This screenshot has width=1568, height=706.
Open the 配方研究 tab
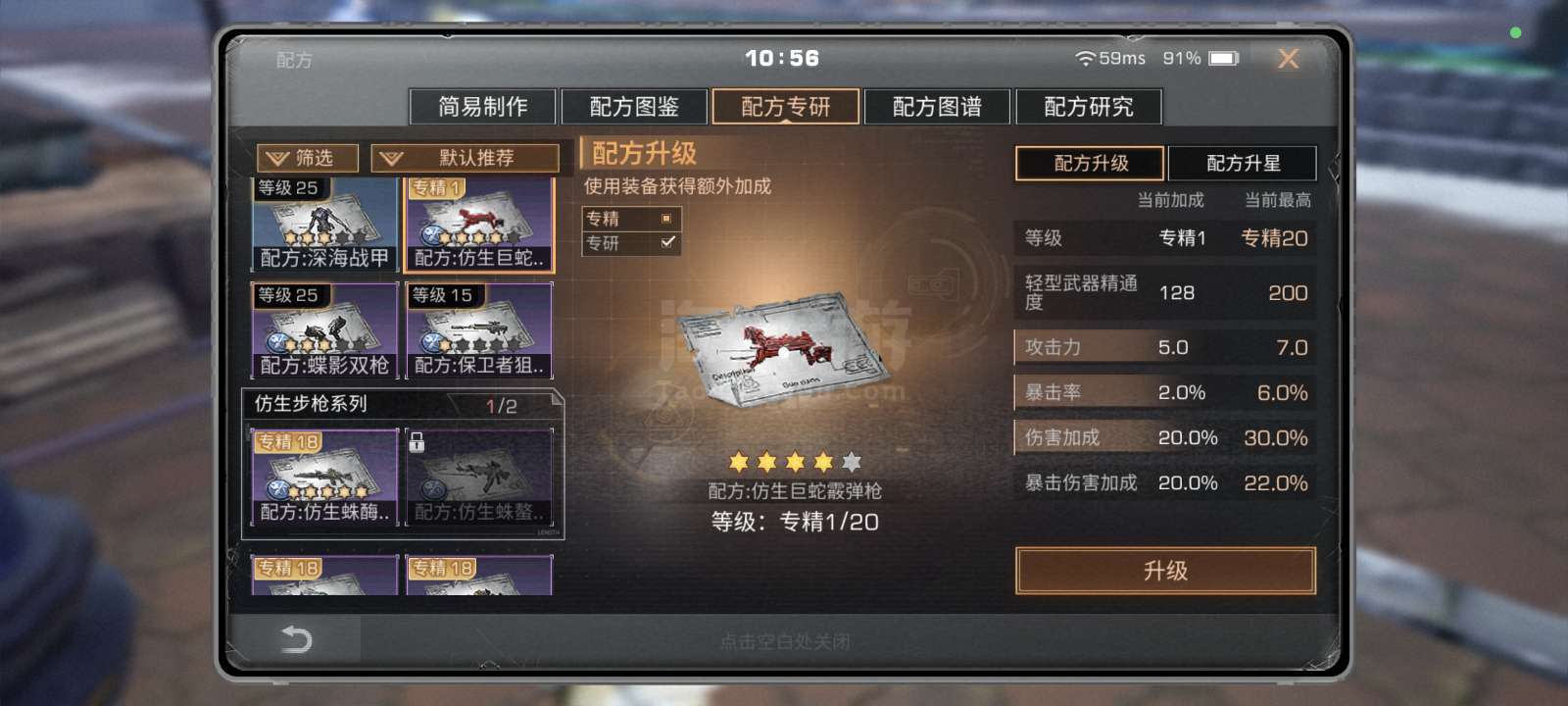click(1089, 106)
